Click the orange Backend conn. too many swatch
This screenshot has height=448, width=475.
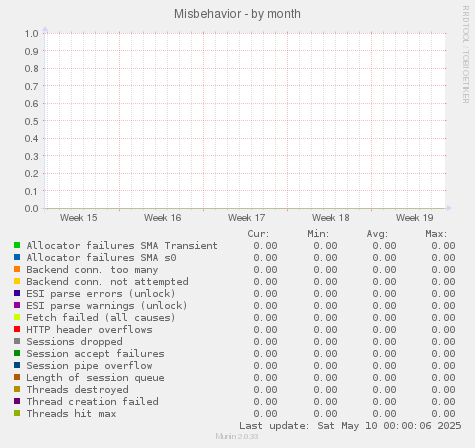click(x=17, y=269)
